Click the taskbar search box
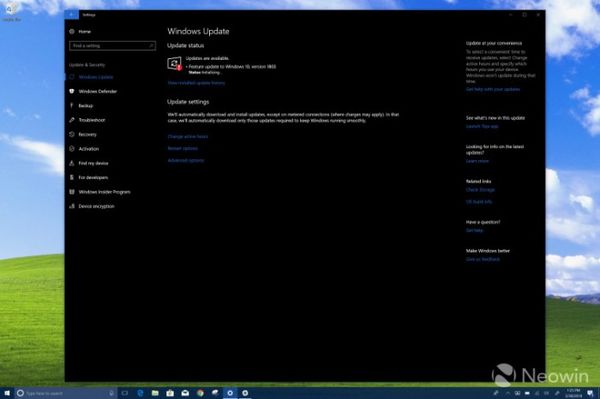The width and height of the screenshot is (600, 399). 65,393
